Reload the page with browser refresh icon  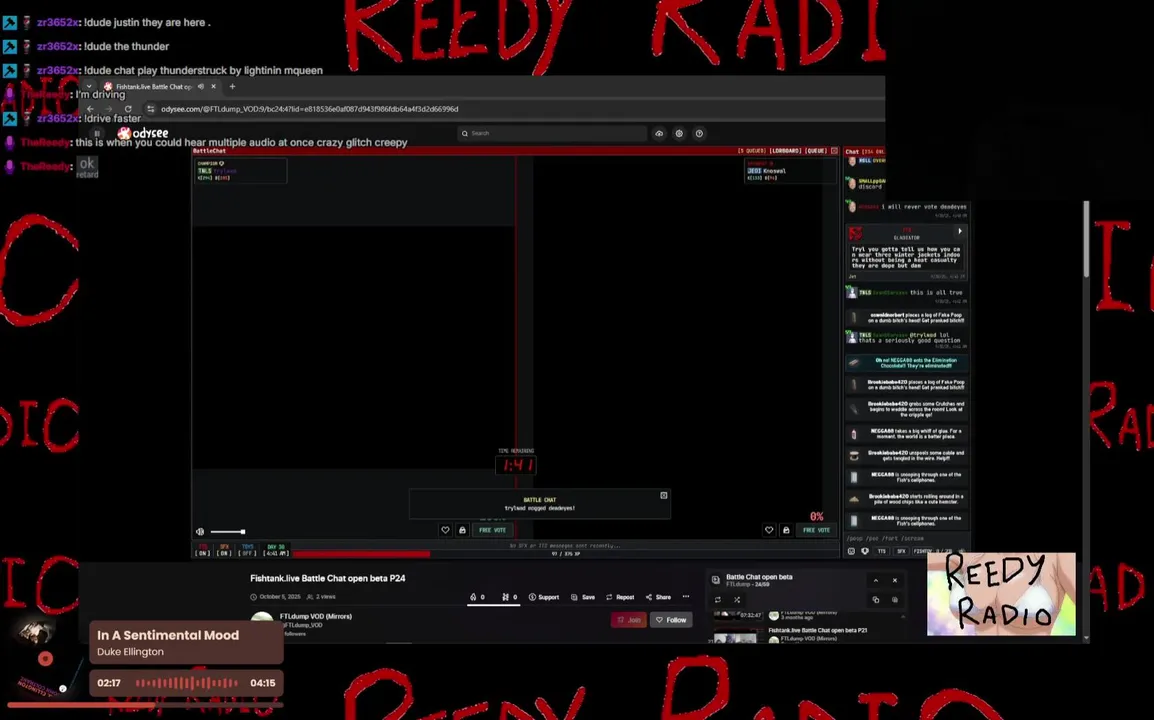[128, 109]
